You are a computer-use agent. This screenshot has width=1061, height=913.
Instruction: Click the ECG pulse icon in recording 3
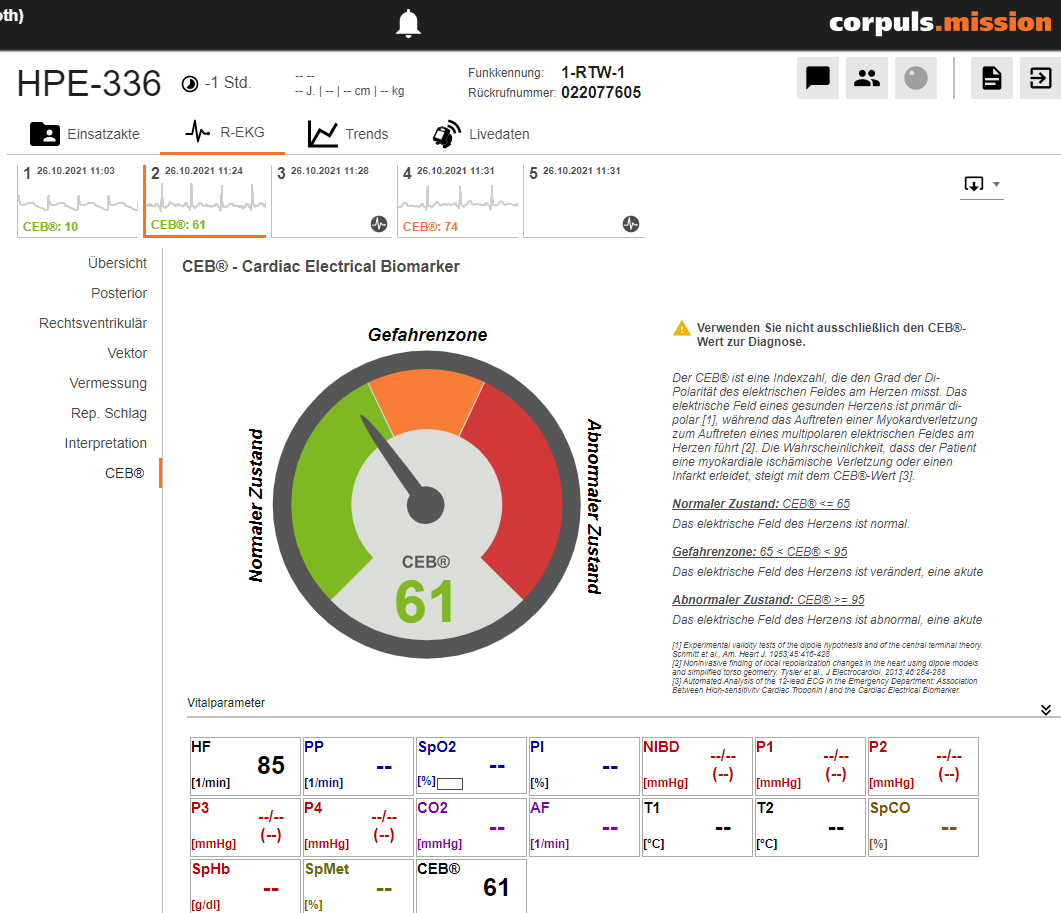(379, 224)
